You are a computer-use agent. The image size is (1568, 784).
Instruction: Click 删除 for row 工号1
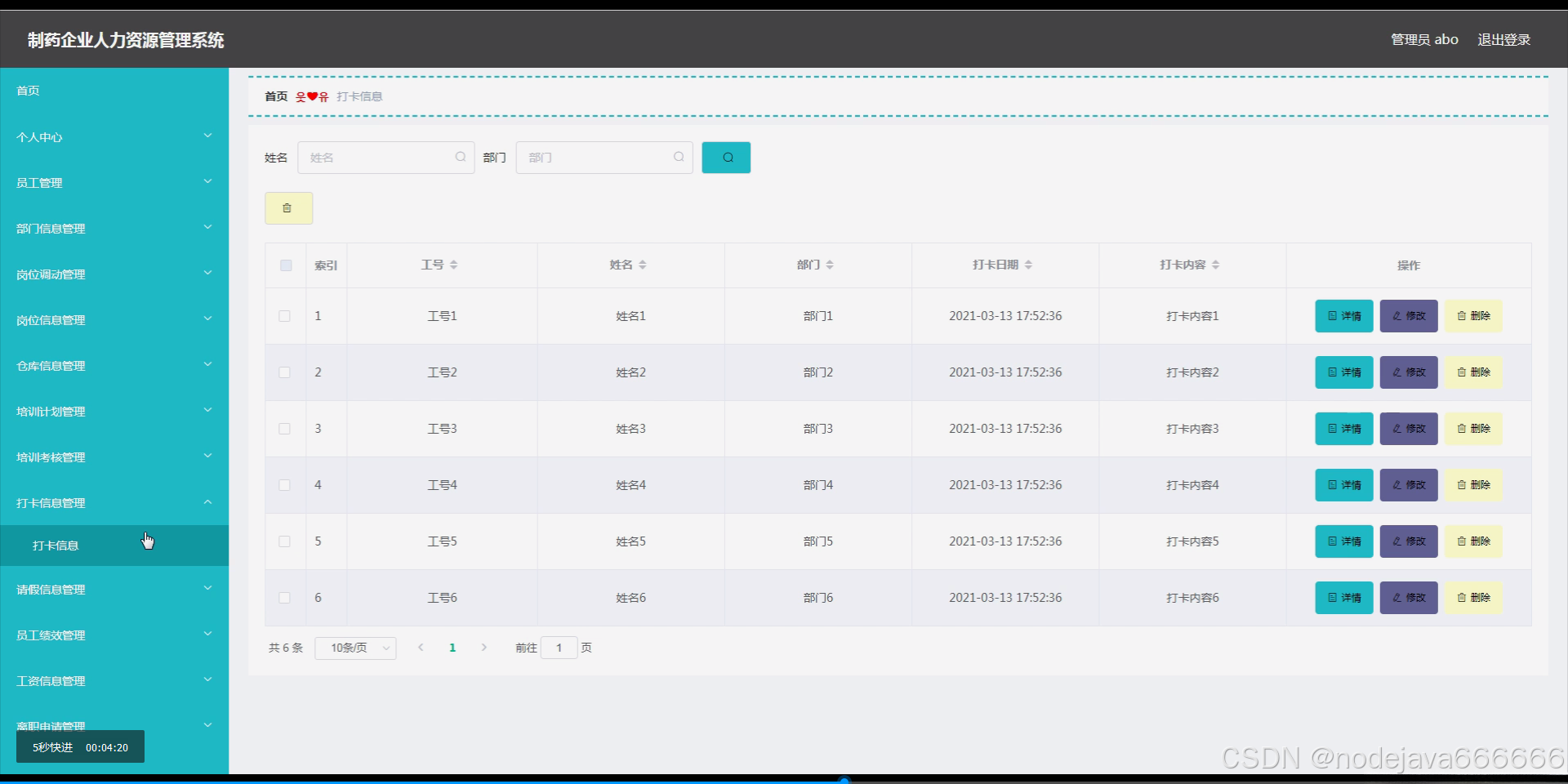1473,316
